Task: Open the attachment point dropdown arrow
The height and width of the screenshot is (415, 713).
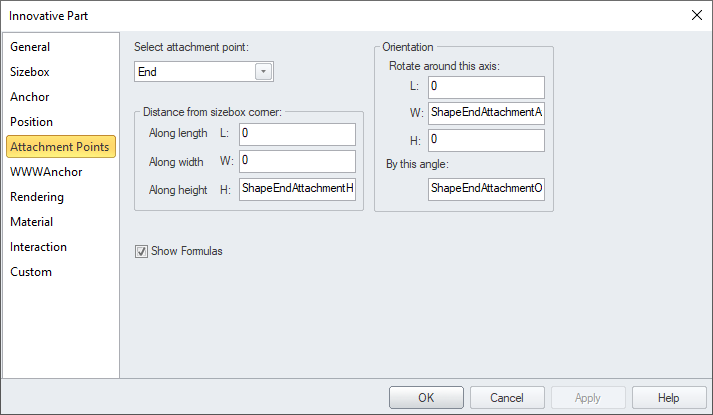Action: point(263,72)
